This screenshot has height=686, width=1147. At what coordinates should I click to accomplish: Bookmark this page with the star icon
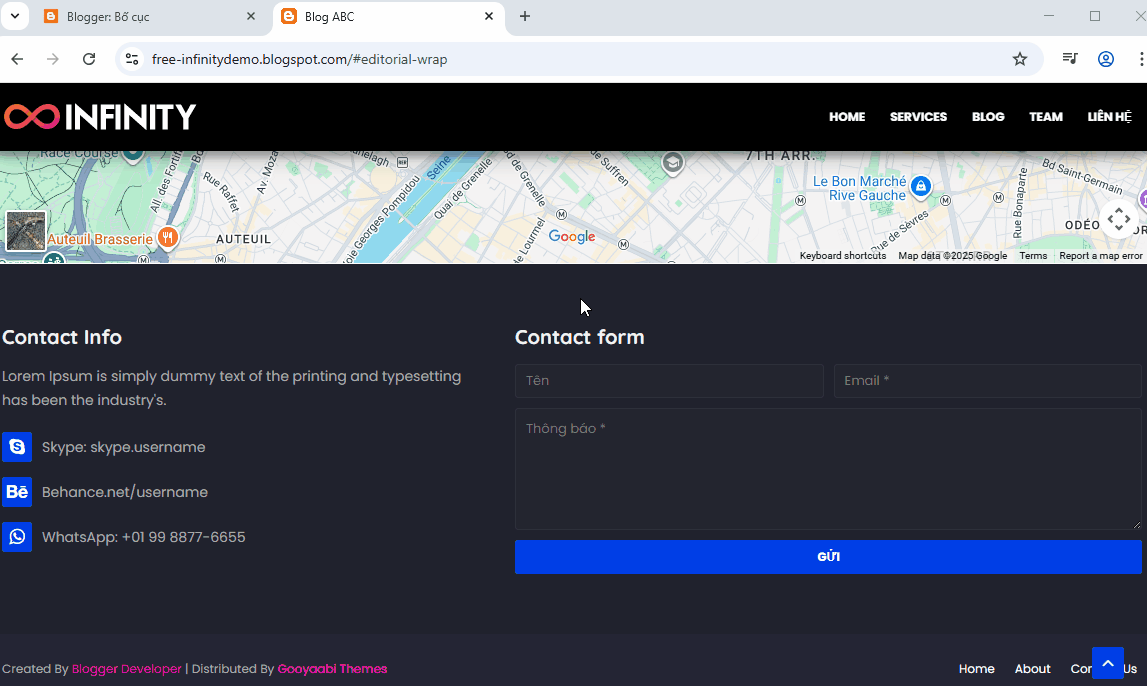(1020, 59)
